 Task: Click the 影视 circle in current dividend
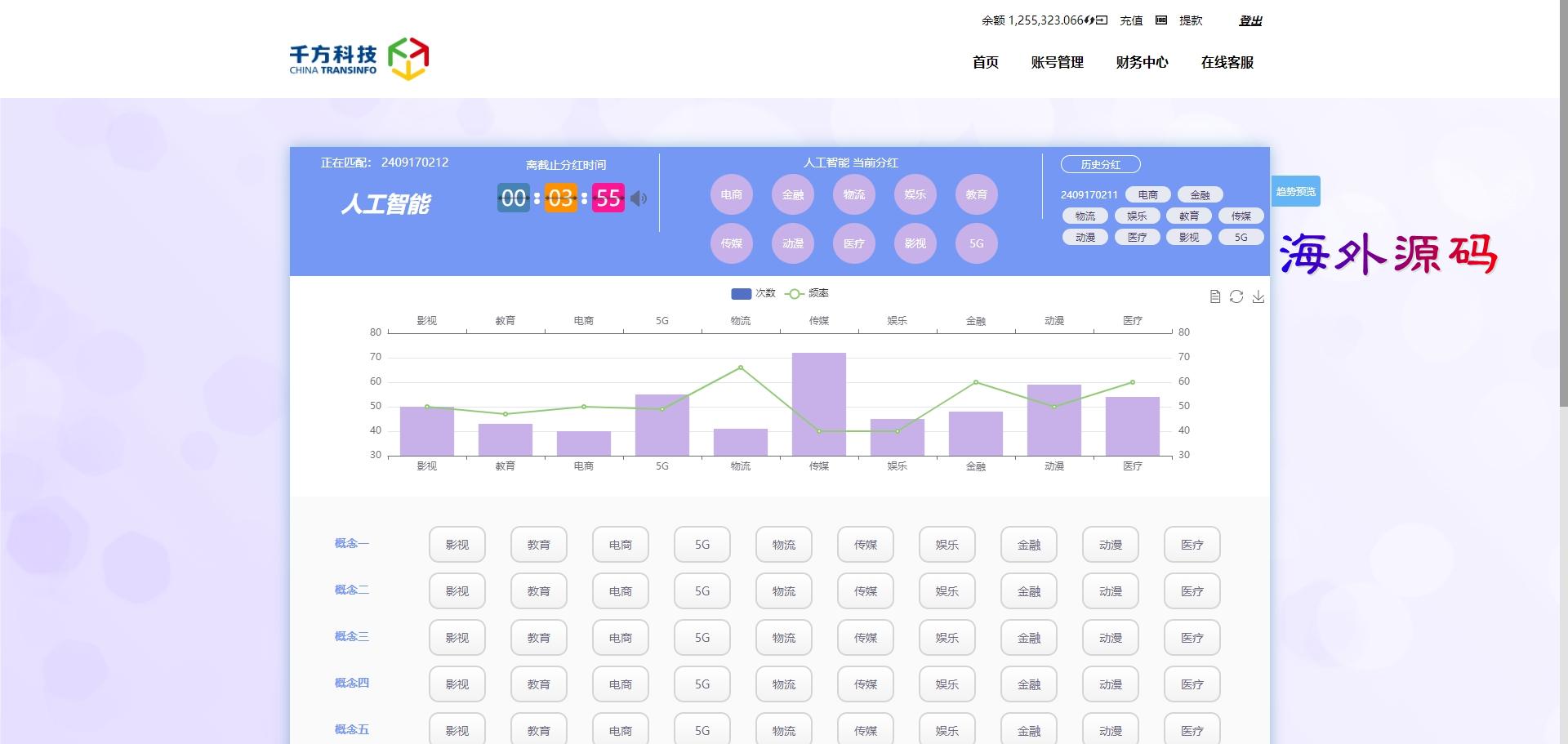coord(915,243)
